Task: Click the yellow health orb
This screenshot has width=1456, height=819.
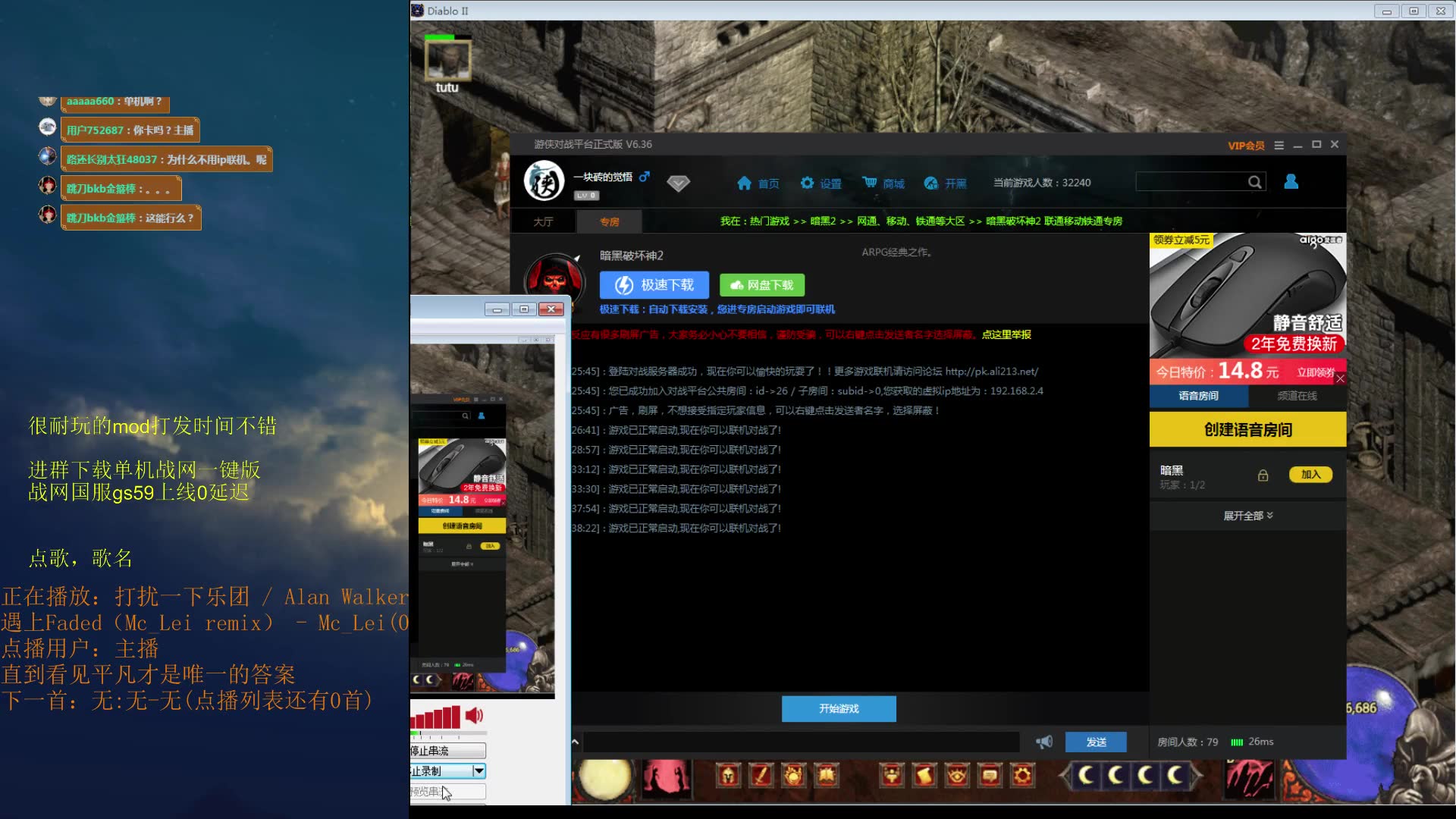Action: (x=604, y=780)
